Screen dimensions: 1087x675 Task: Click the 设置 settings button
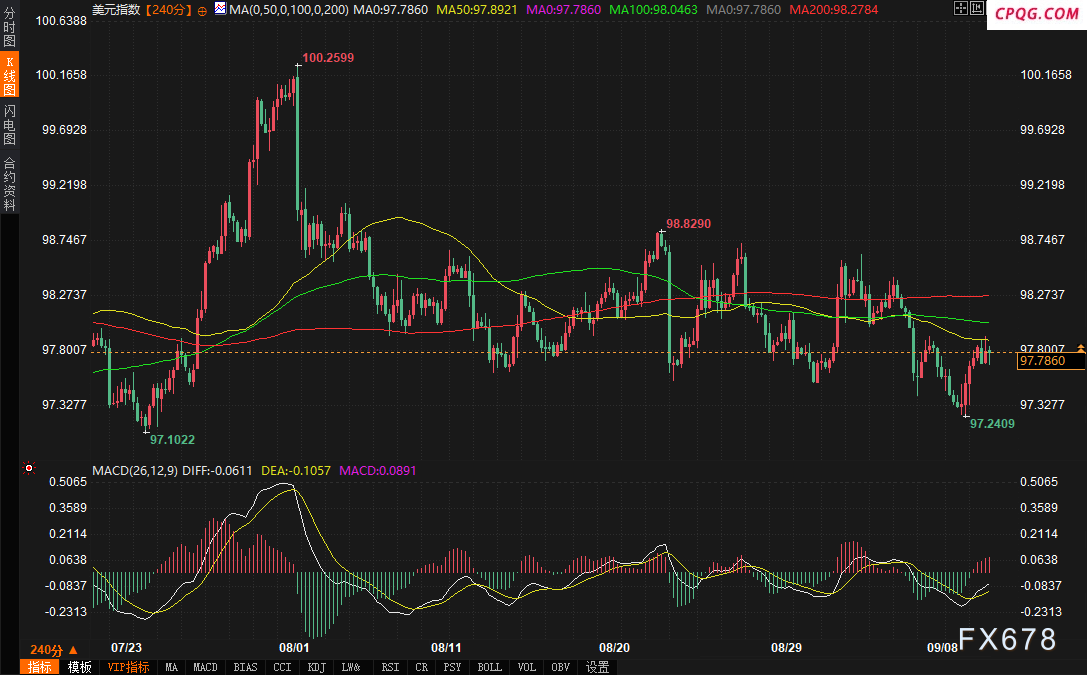pyautogui.click(x=598, y=667)
